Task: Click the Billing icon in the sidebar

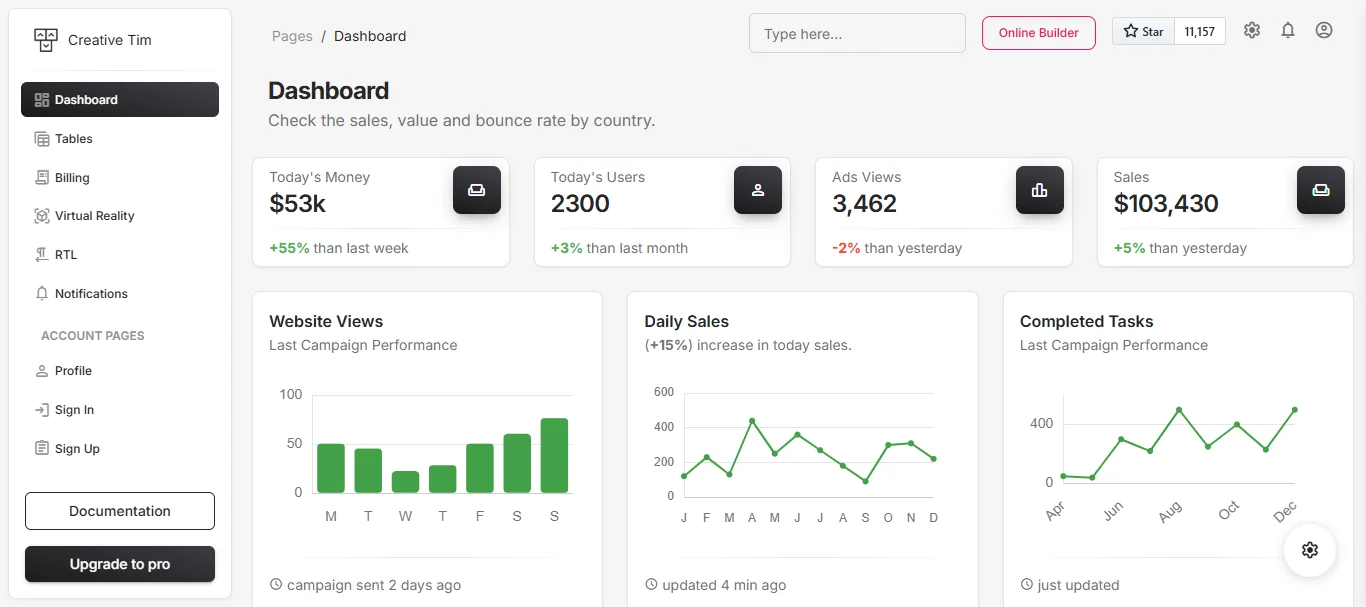Action: click(x=41, y=177)
